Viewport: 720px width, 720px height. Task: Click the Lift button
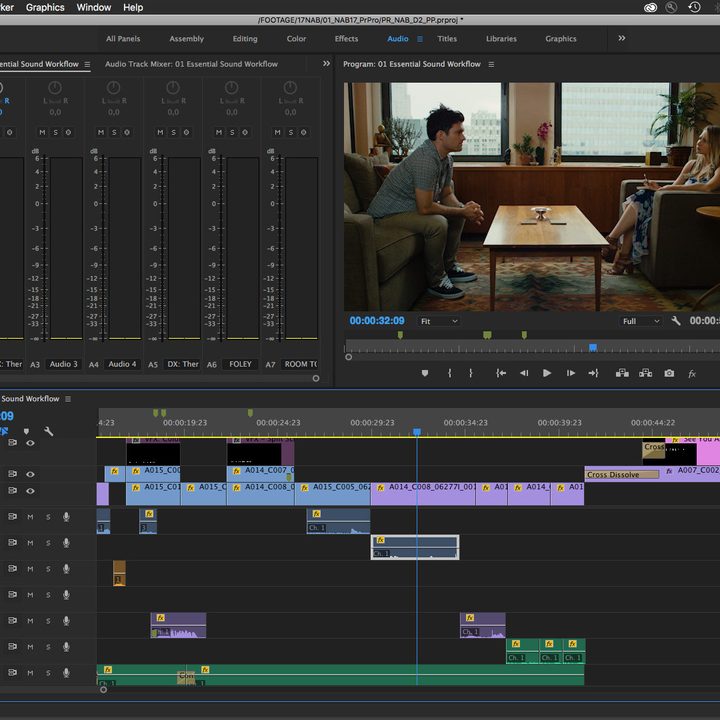click(622, 373)
